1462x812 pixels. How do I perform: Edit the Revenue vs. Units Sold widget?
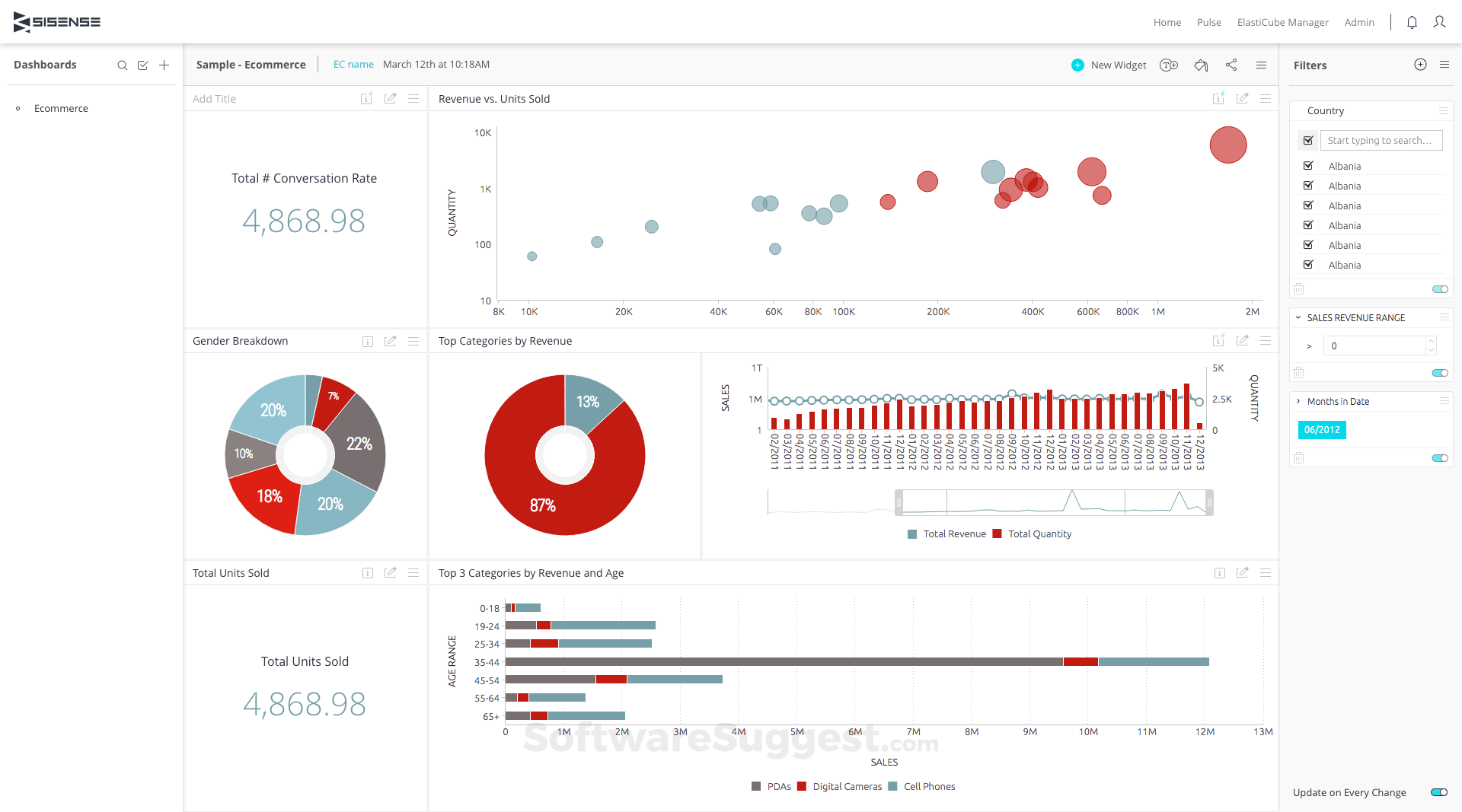point(1243,98)
